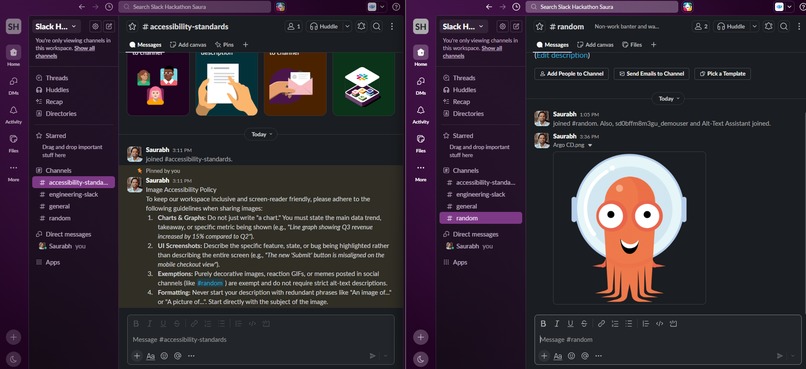Toggle underline in #random composer

tap(571, 323)
